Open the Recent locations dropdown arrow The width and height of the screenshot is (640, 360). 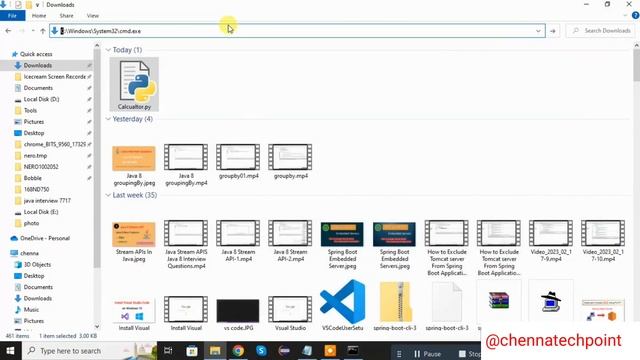pos(33,31)
